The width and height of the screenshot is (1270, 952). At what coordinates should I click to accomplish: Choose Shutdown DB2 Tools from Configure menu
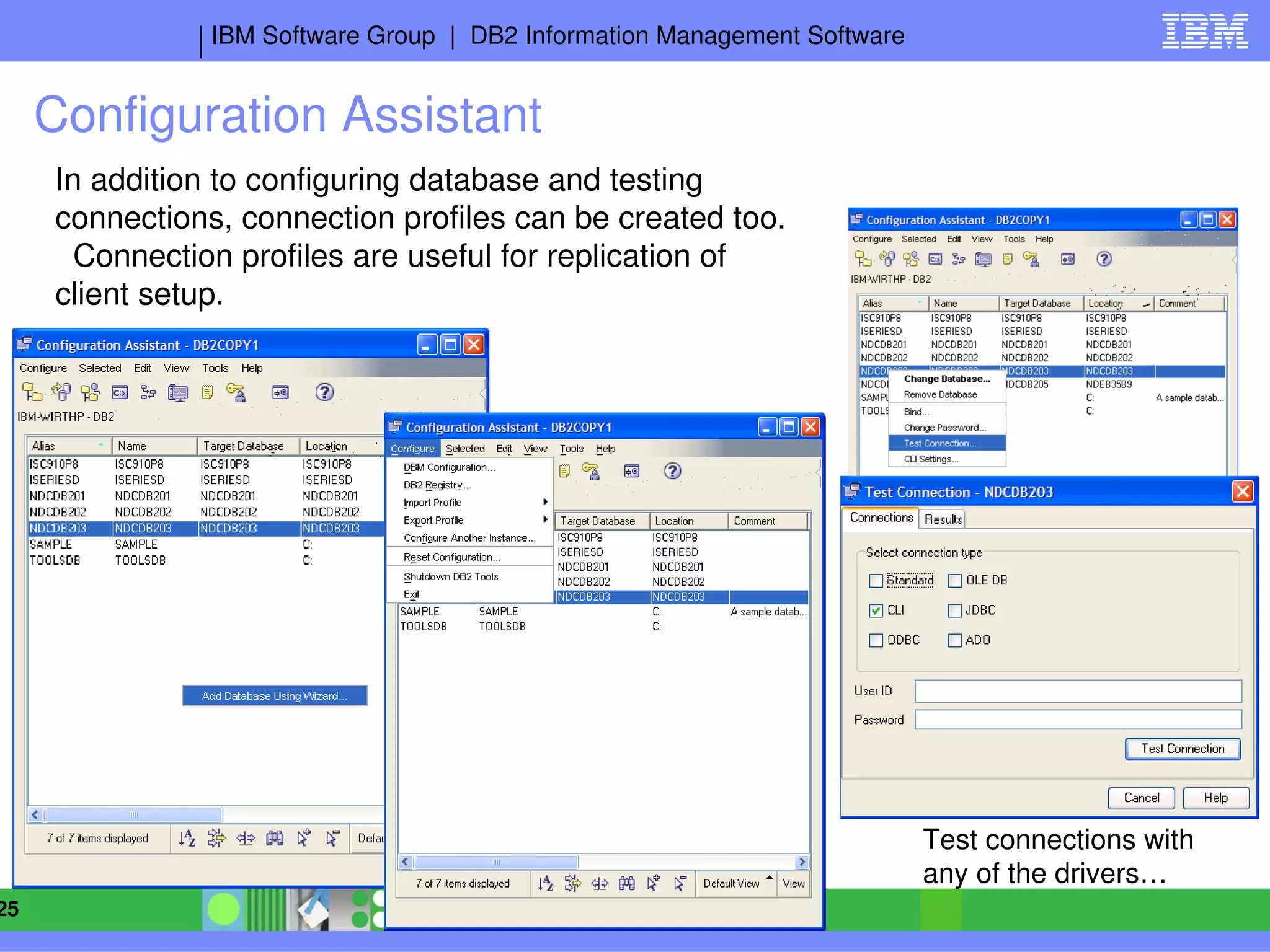(469, 576)
